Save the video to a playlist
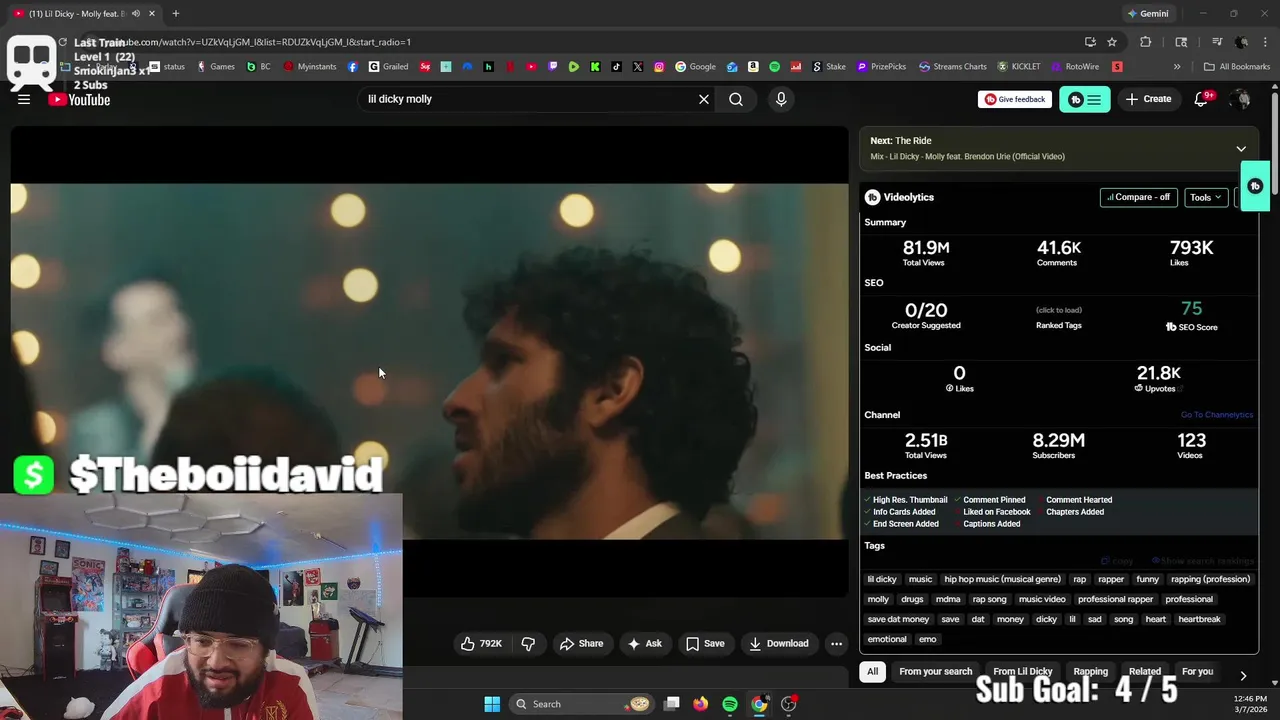The width and height of the screenshot is (1280, 720). pyautogui.click(x=705, y=644)
